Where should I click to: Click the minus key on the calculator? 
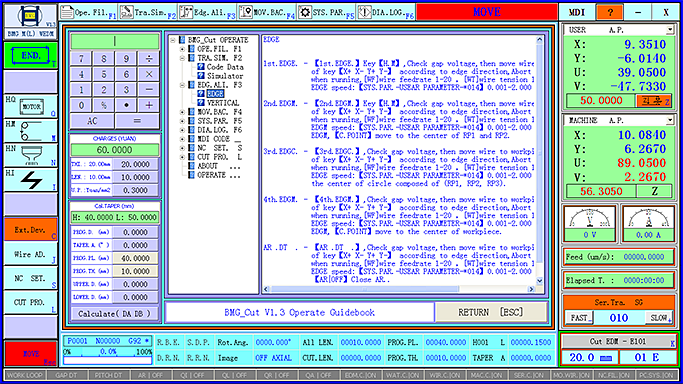tap(149, 90)
